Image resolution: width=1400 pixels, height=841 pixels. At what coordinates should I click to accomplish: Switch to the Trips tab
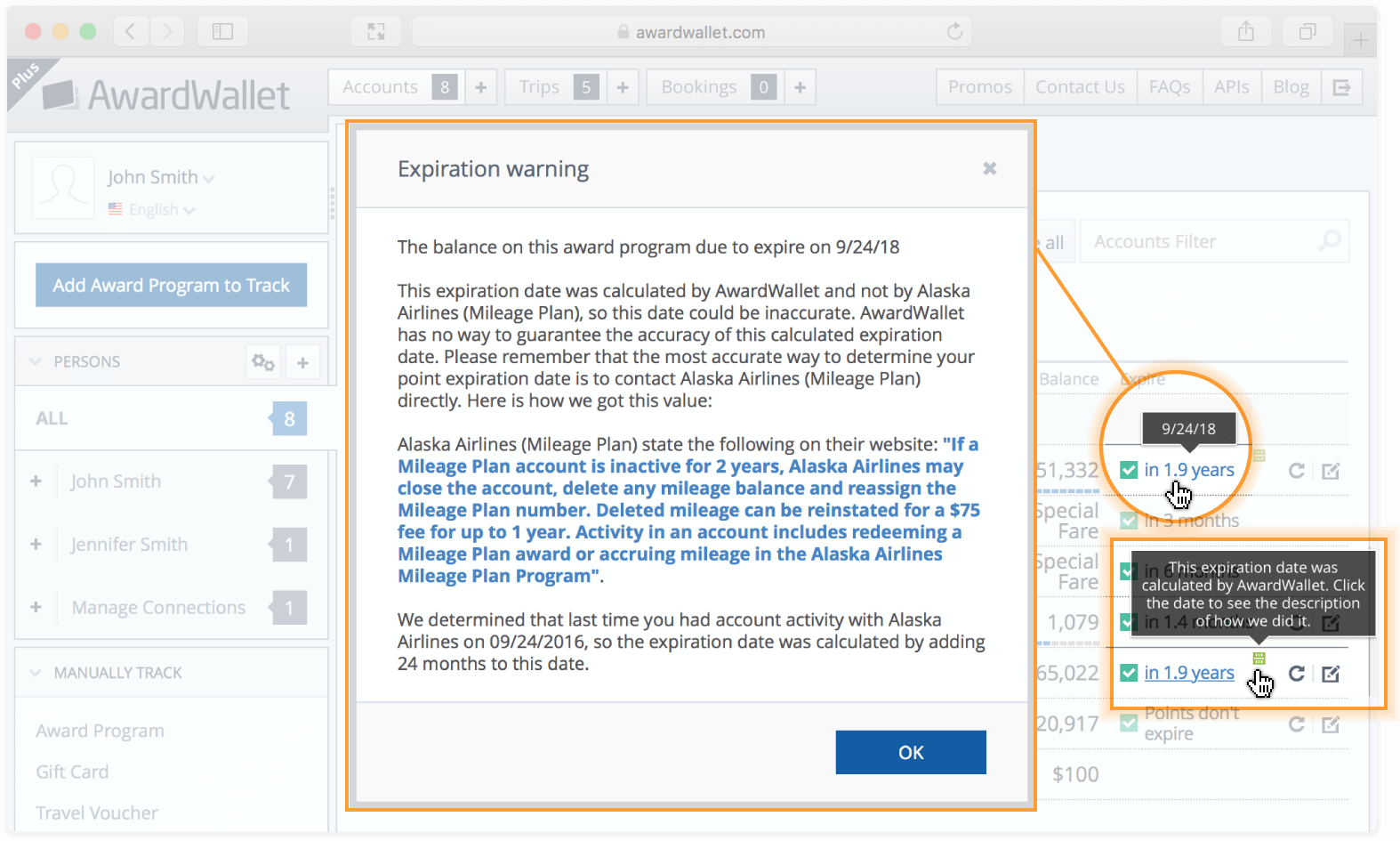[540, 87]
